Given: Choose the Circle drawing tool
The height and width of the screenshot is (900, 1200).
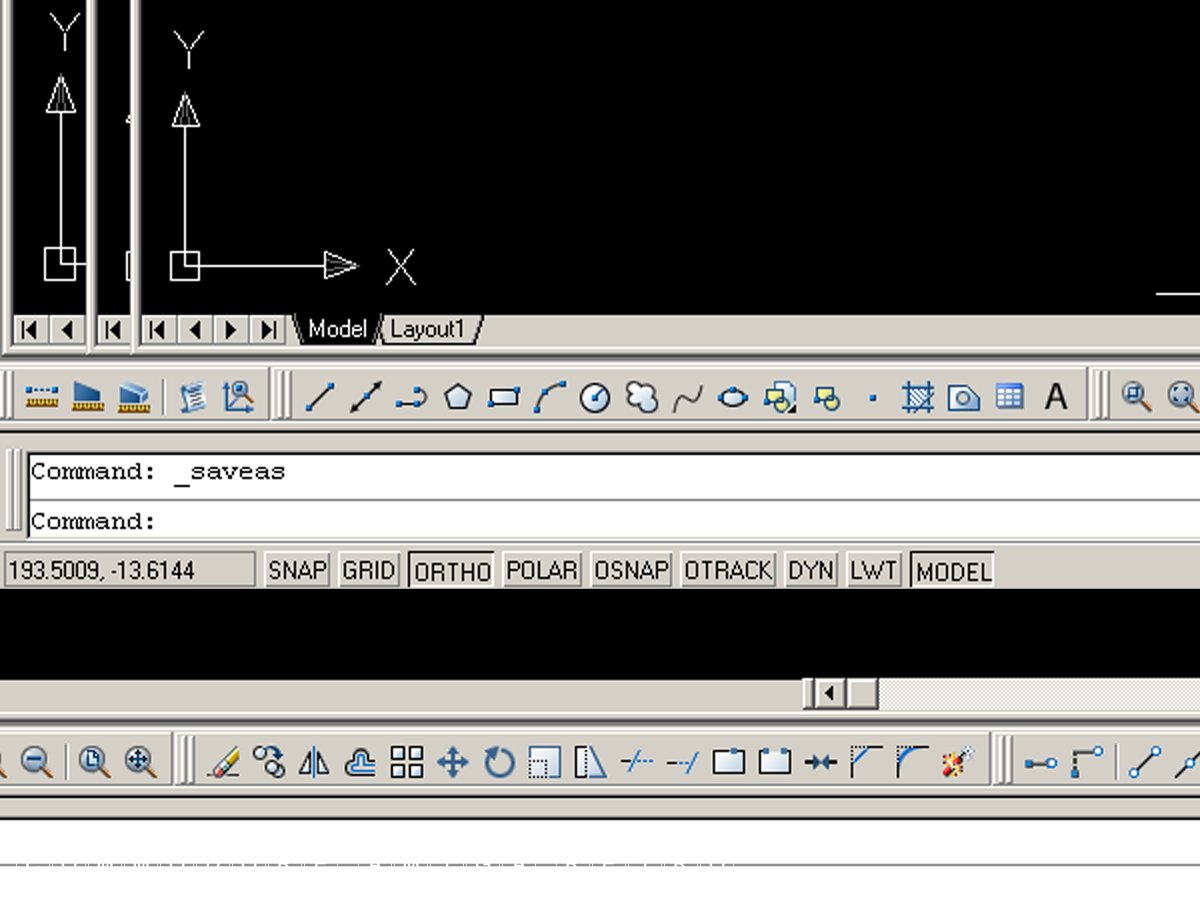Looking at the screenshot, I should coord(595,398).
